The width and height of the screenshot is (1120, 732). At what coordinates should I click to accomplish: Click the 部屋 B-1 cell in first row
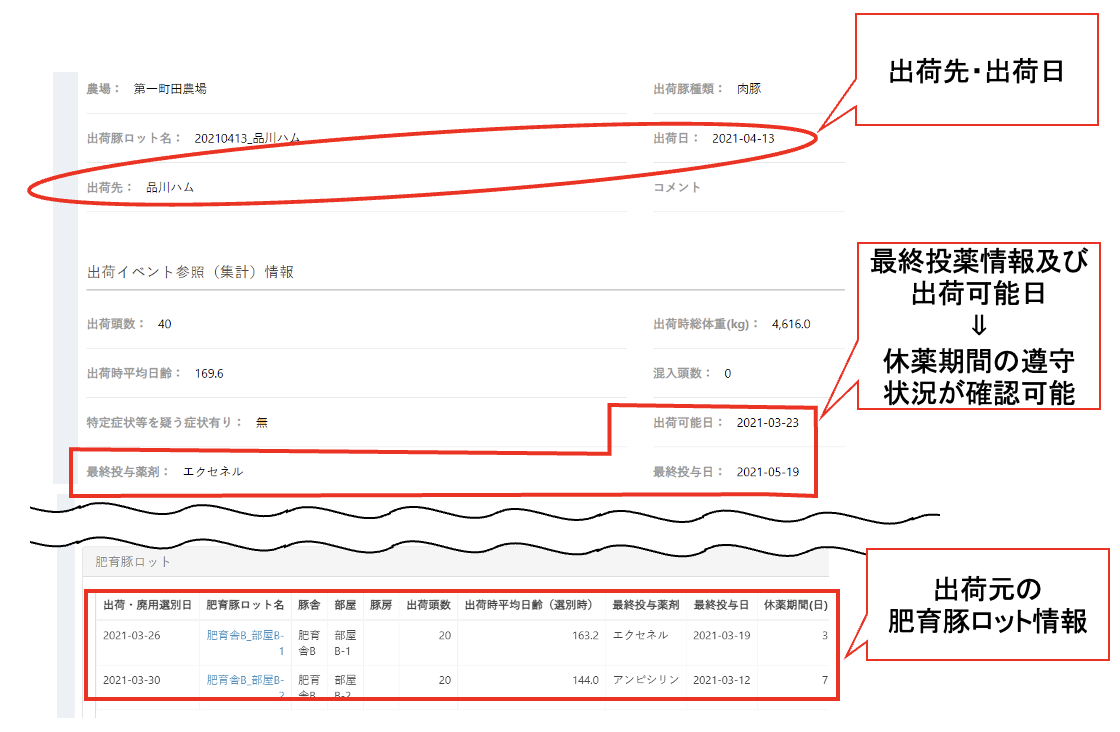[x=344, y=643]
